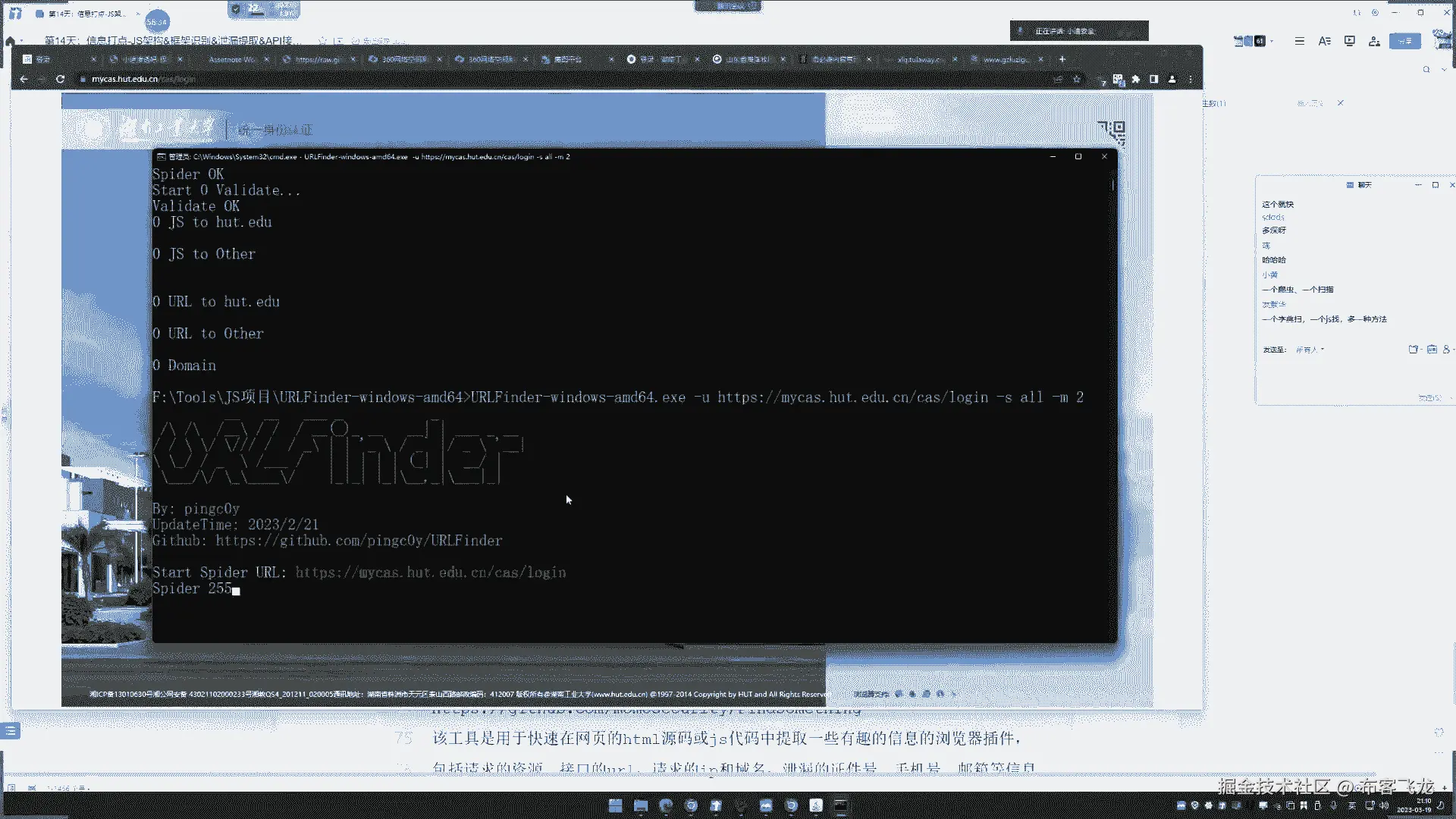Go back in browser history

click(x=24, y=79)
